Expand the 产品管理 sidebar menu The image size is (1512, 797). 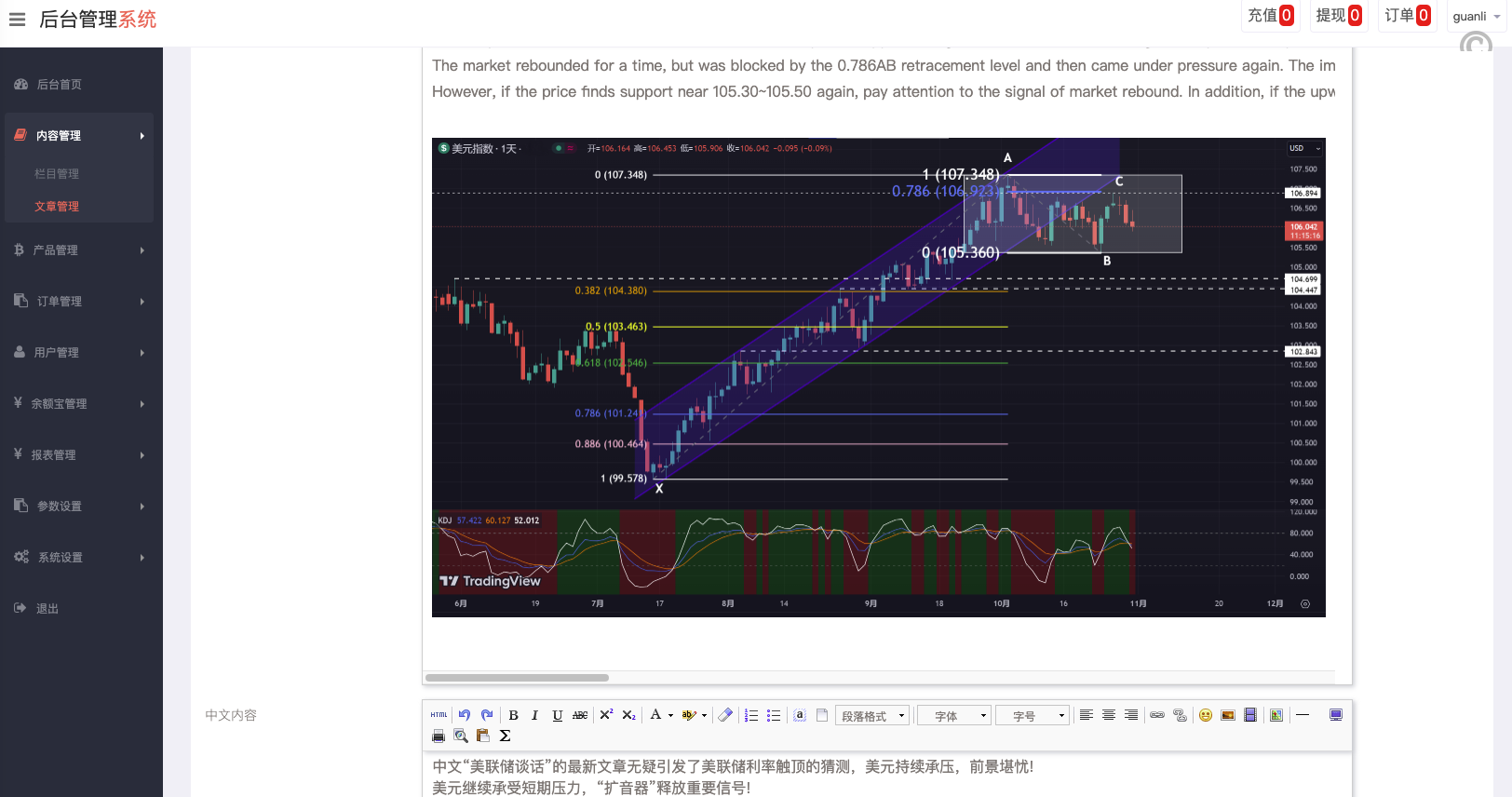click(x=79, y=250)
